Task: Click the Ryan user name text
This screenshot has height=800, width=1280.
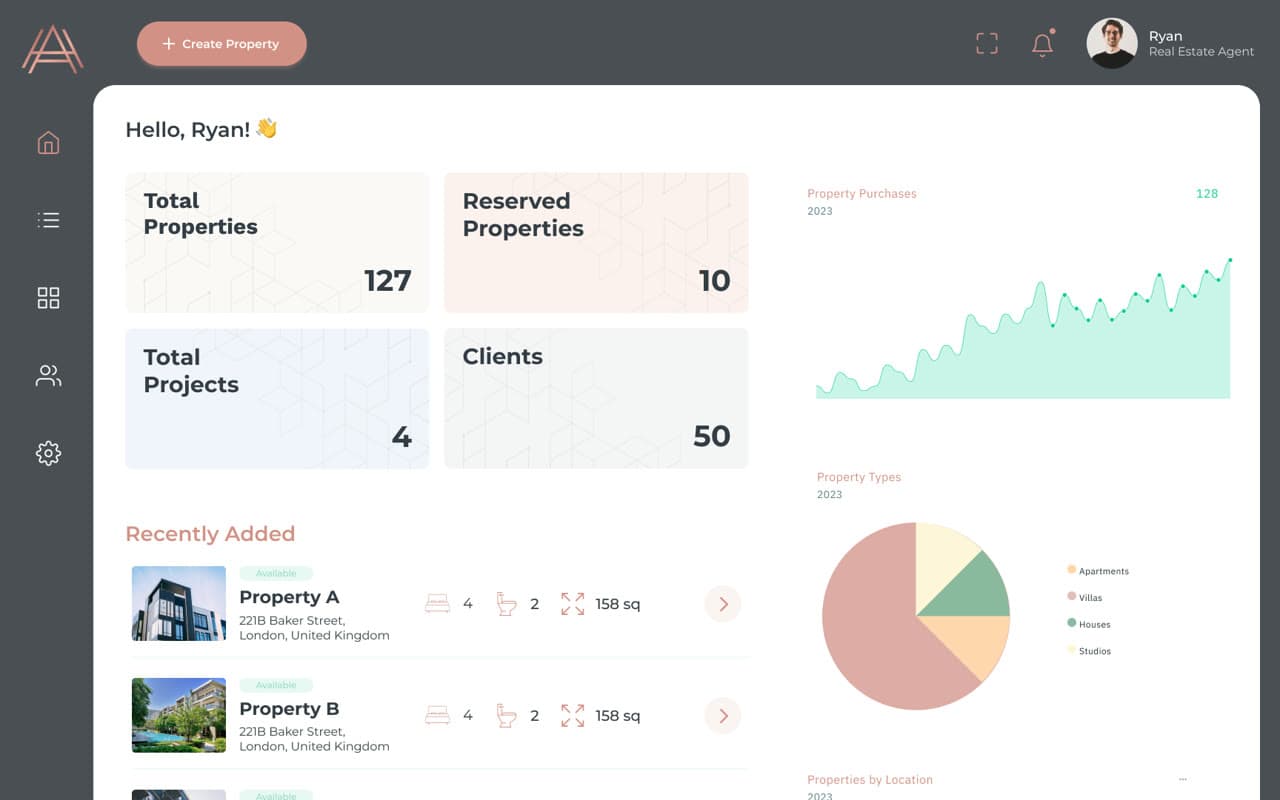Action: pyautogui.click(x=1165, y=36)
